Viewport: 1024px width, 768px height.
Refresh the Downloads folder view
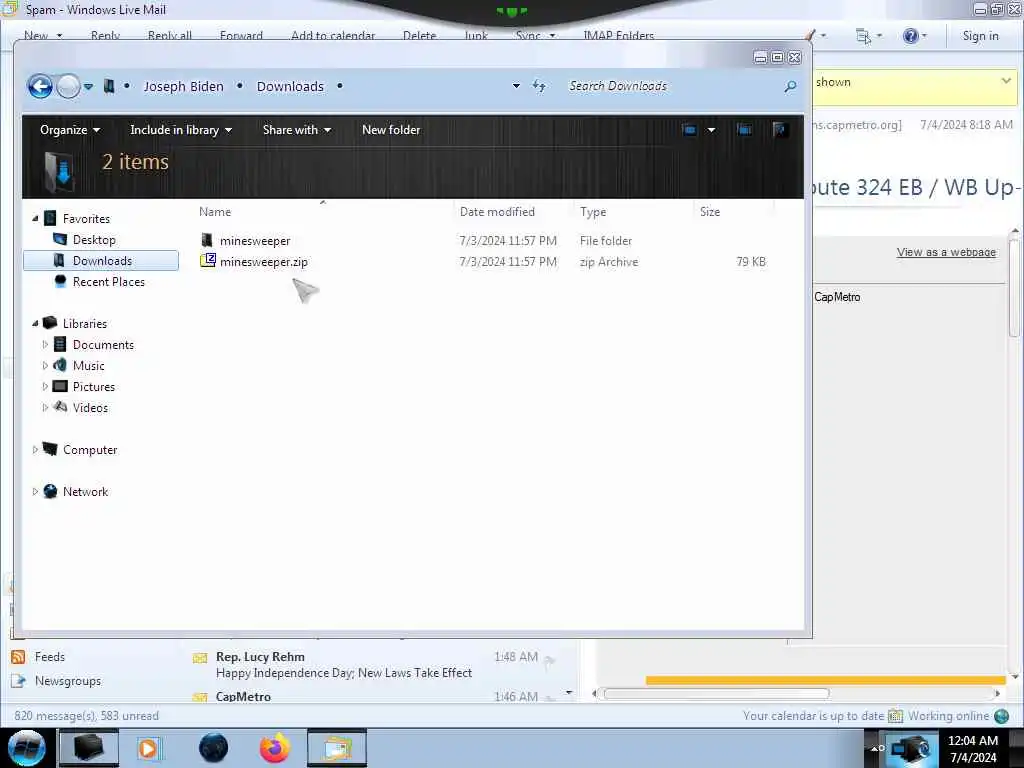[539, 86]
